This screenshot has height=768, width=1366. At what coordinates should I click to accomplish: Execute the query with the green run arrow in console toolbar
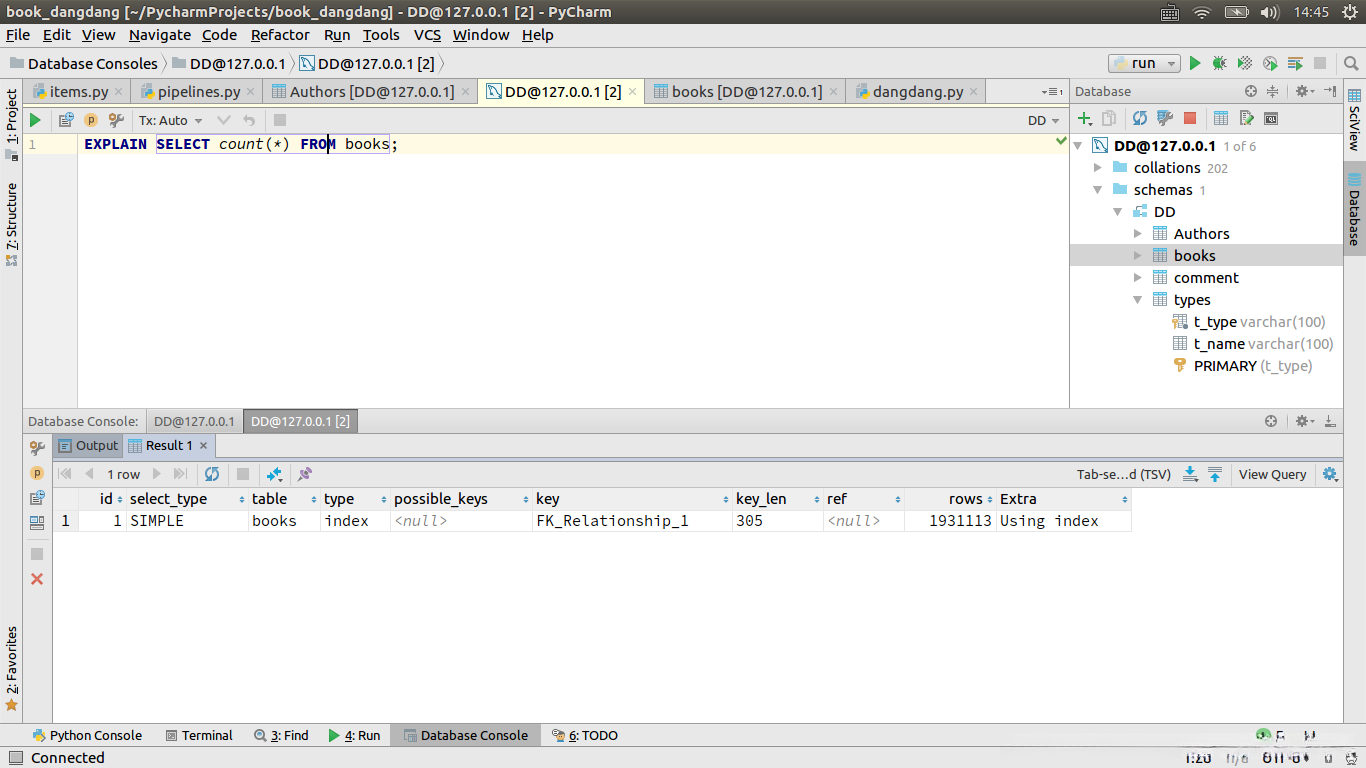[35, 120]
